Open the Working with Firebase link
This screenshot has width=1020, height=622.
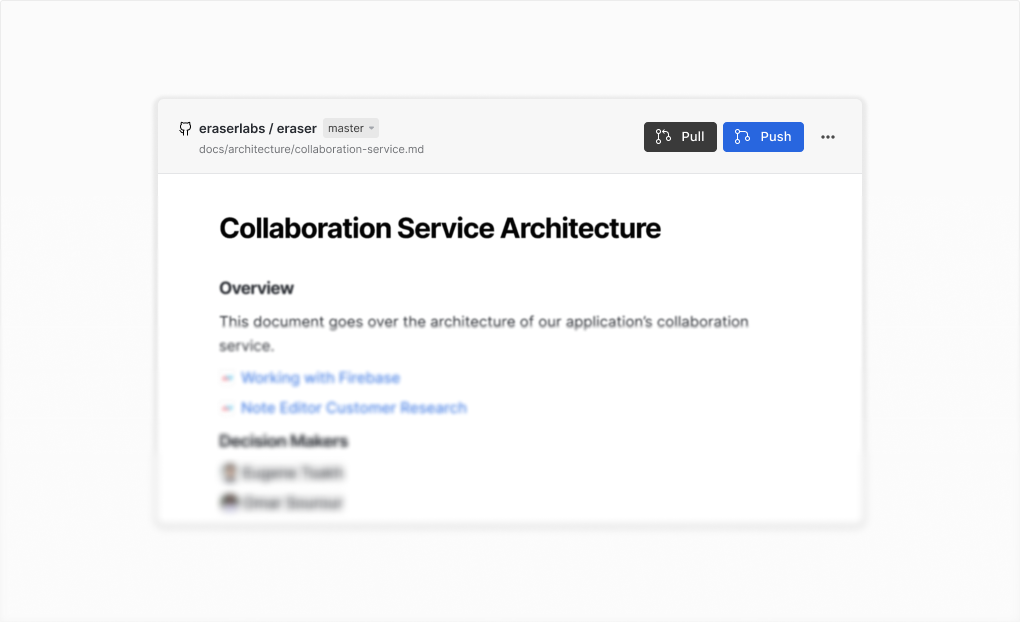tap(320, 378)
